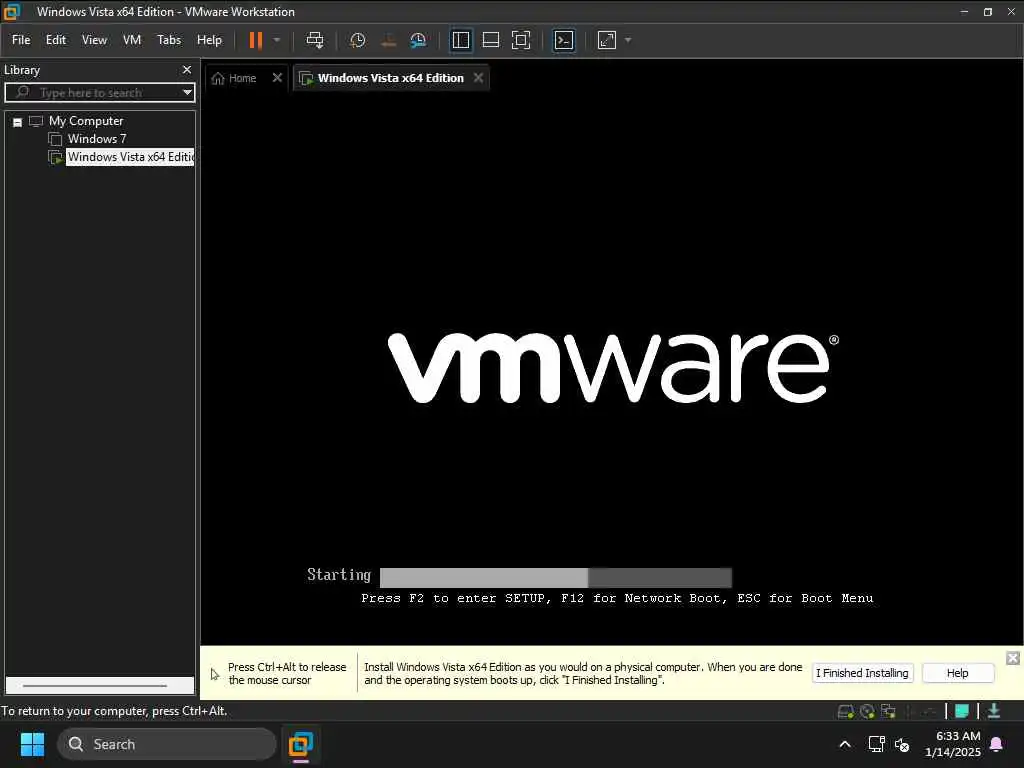Click the network adapter status bar icon
This screenshot has width=1024, height=768.
(888, 711)
